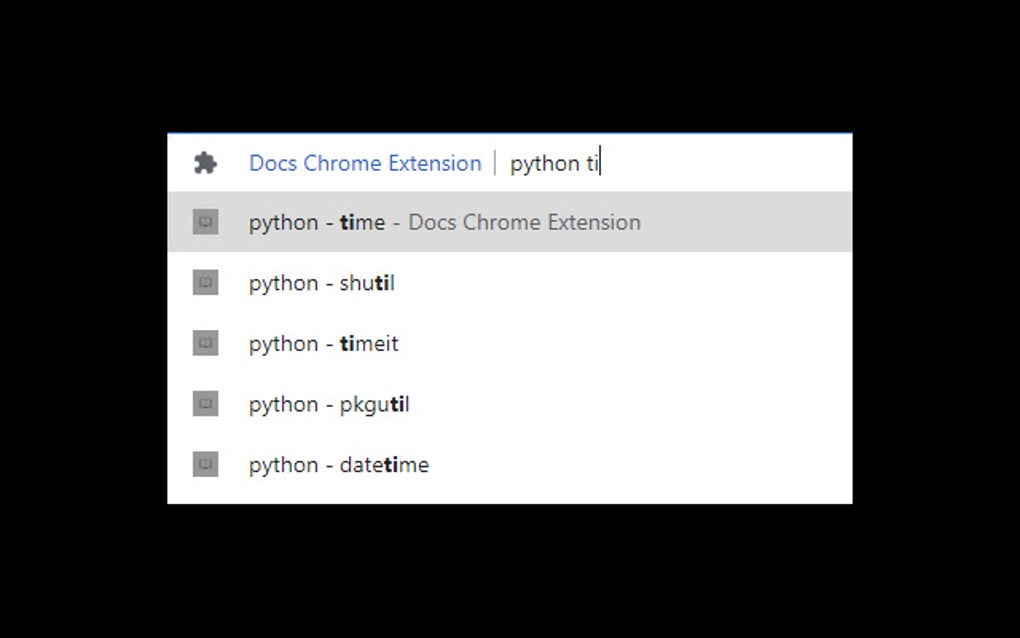Viewport: 1020px width, 638px height.
Task: Click the docs icon beside python - time
Action: [x=205, y=222]
